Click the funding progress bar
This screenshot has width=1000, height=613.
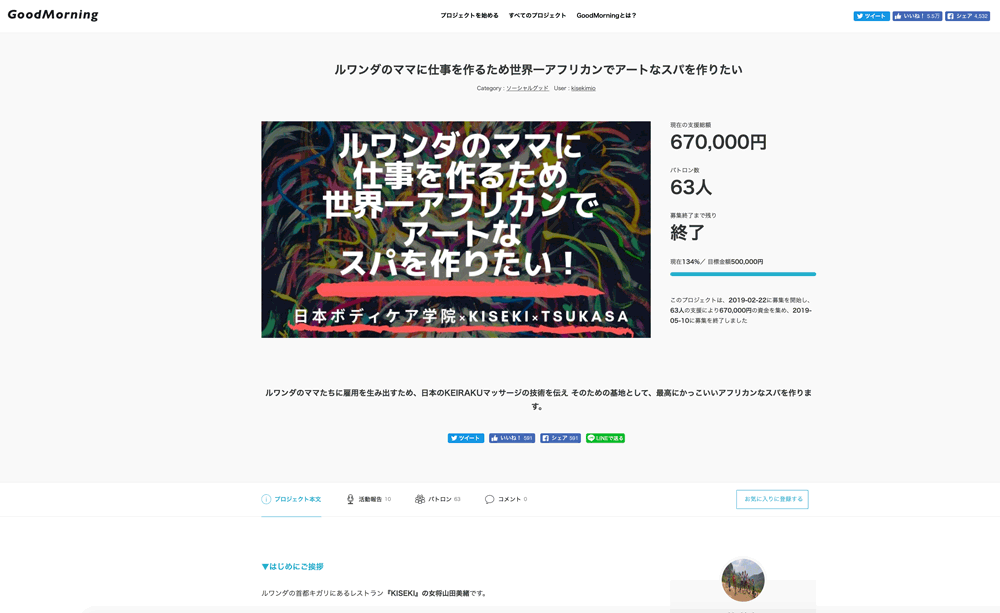[743, 274]
